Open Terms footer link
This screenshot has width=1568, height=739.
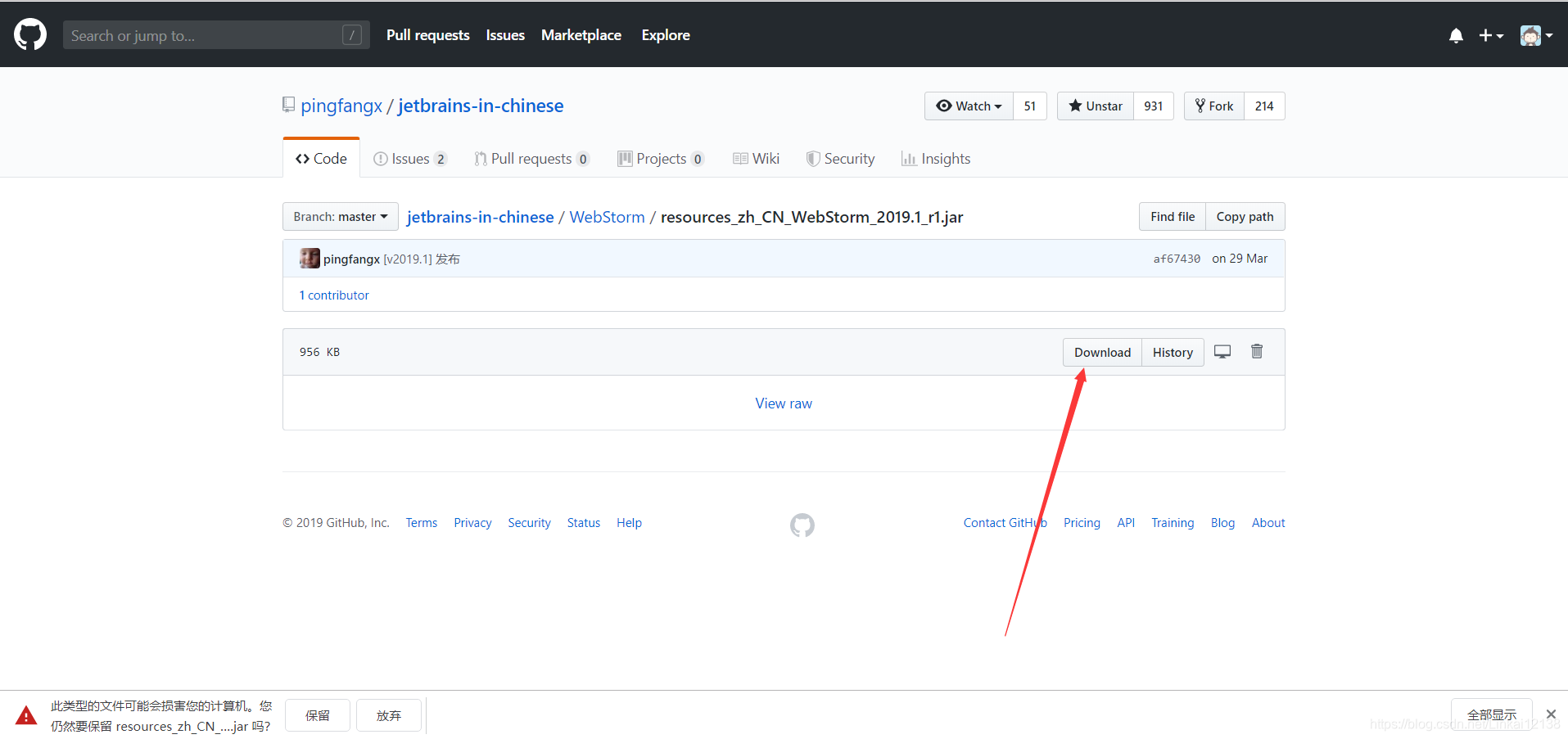(x=422, y=523)
